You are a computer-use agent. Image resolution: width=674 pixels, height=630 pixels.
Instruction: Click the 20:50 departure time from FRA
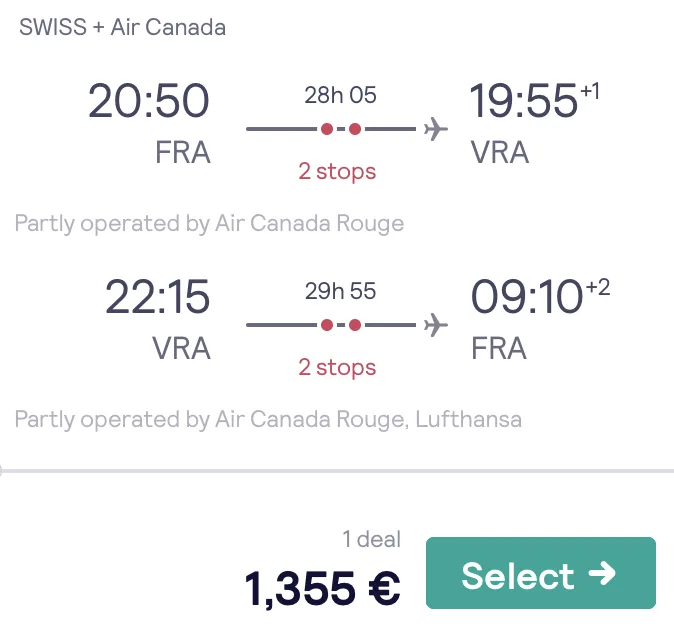[149, 101]
